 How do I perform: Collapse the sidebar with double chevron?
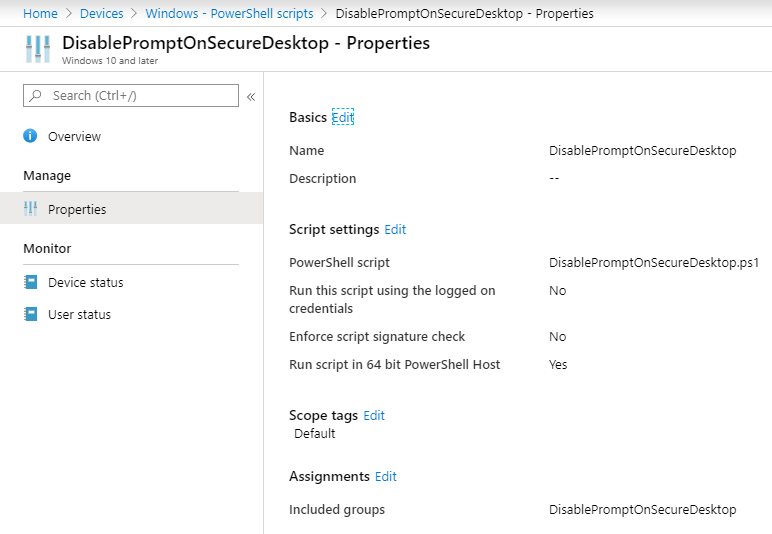[251, 96]
